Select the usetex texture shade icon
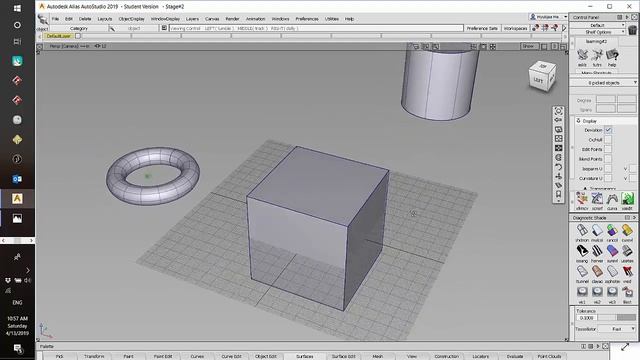This screenshot has width=640, height=360. 627,251
